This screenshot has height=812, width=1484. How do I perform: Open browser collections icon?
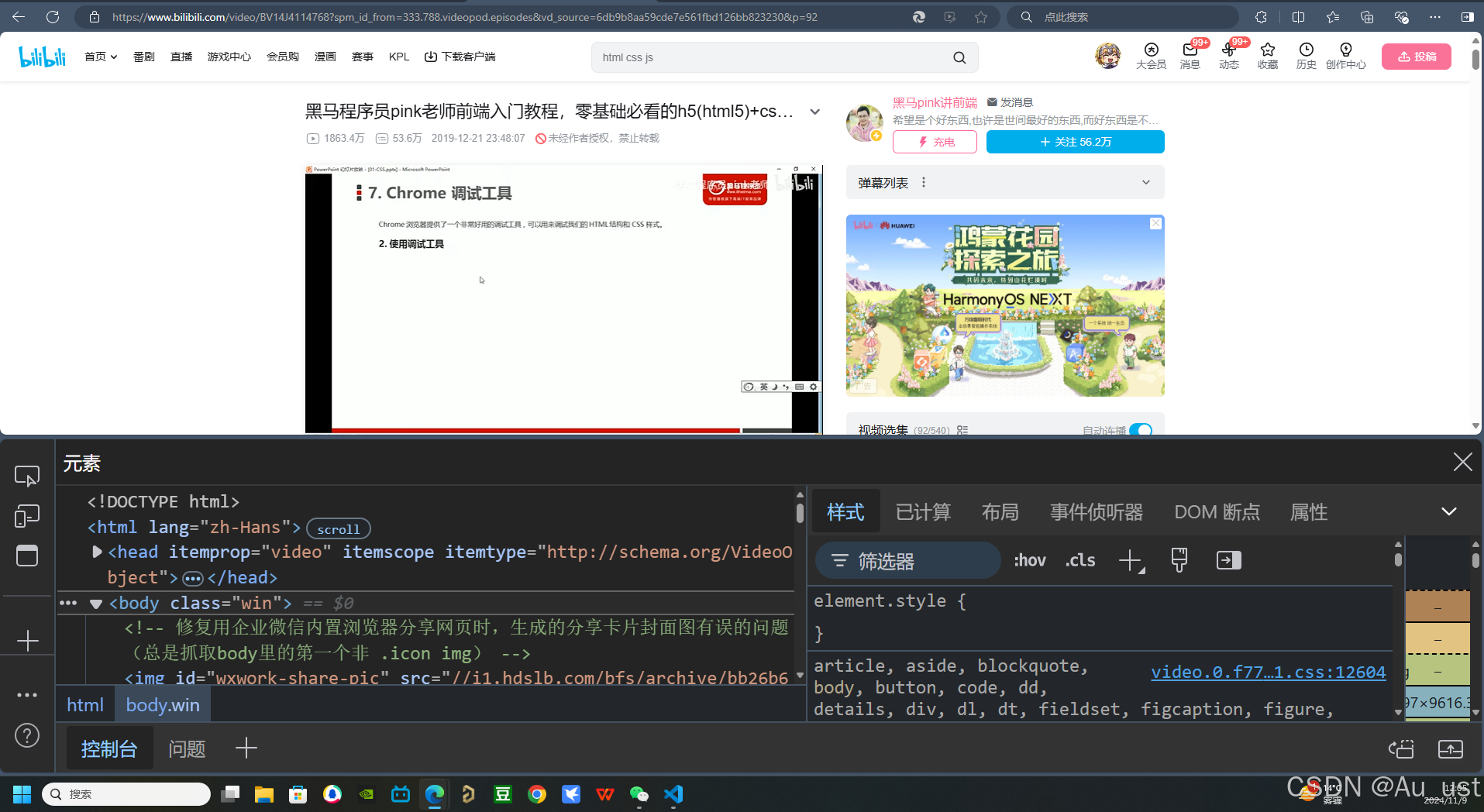1367,17
